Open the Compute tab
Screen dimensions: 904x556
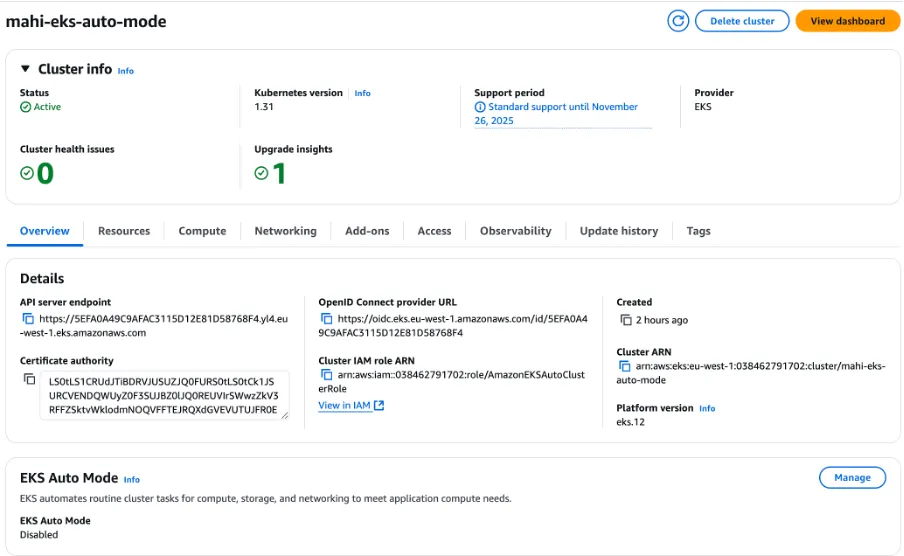point(202,231)
